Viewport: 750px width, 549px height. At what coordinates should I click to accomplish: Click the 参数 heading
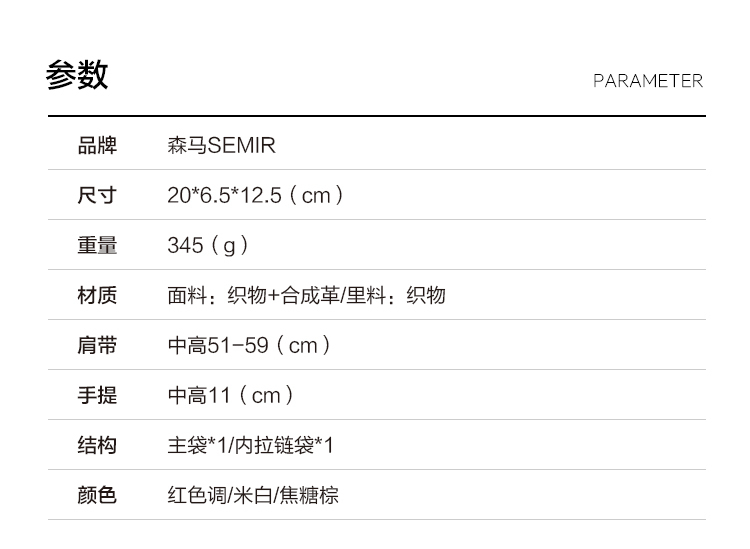(77, 76)
